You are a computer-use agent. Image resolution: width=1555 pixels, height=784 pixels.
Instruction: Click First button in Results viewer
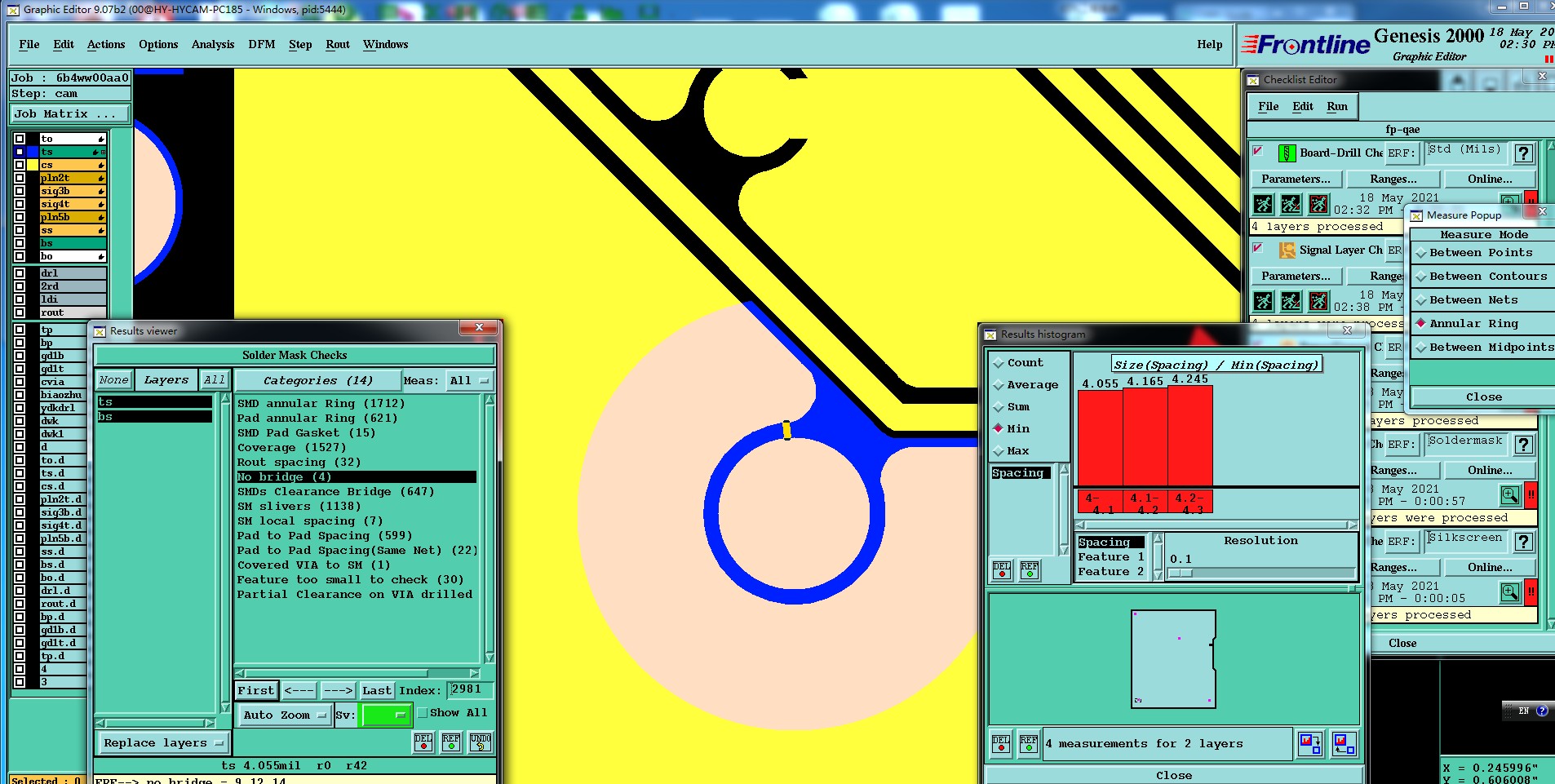click(256, 691)
